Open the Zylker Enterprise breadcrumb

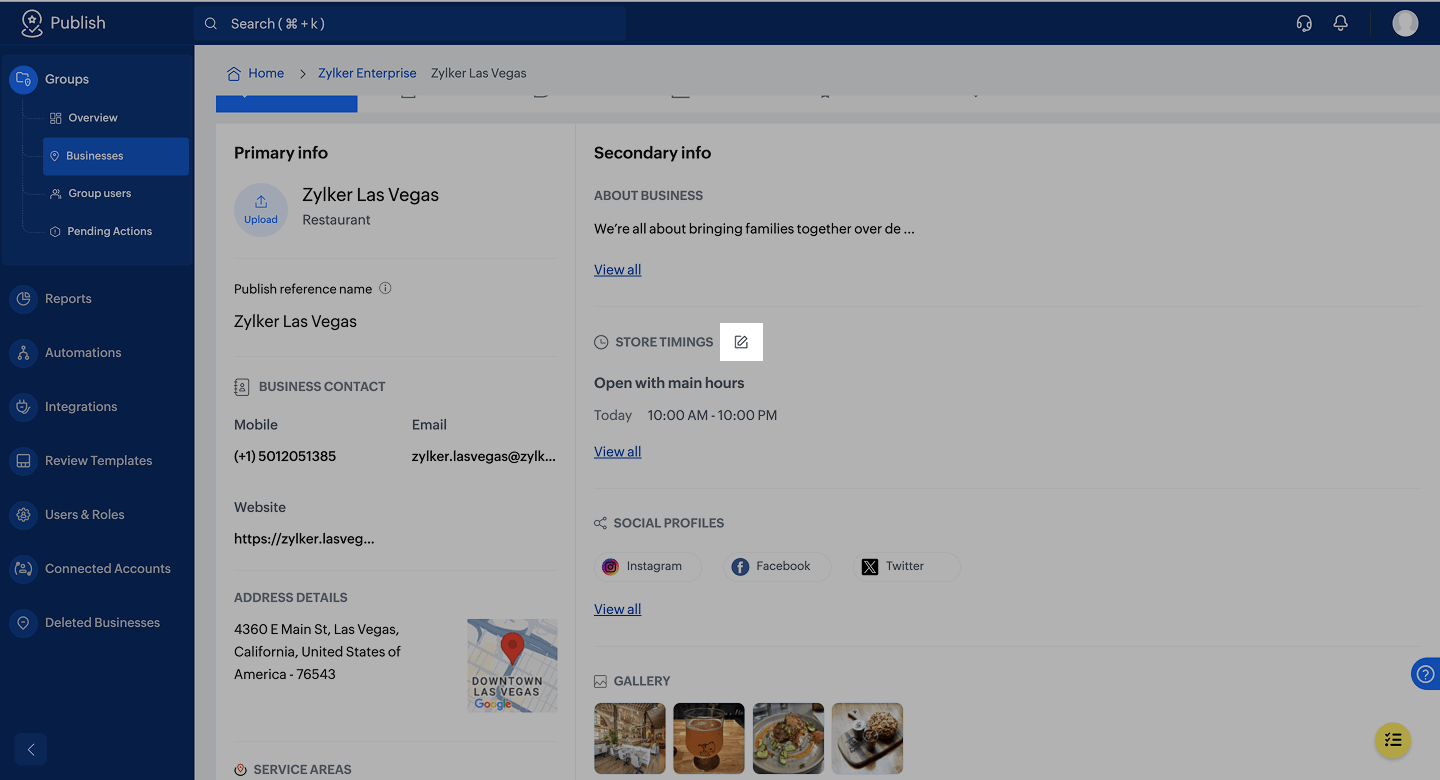pos(367,73)
